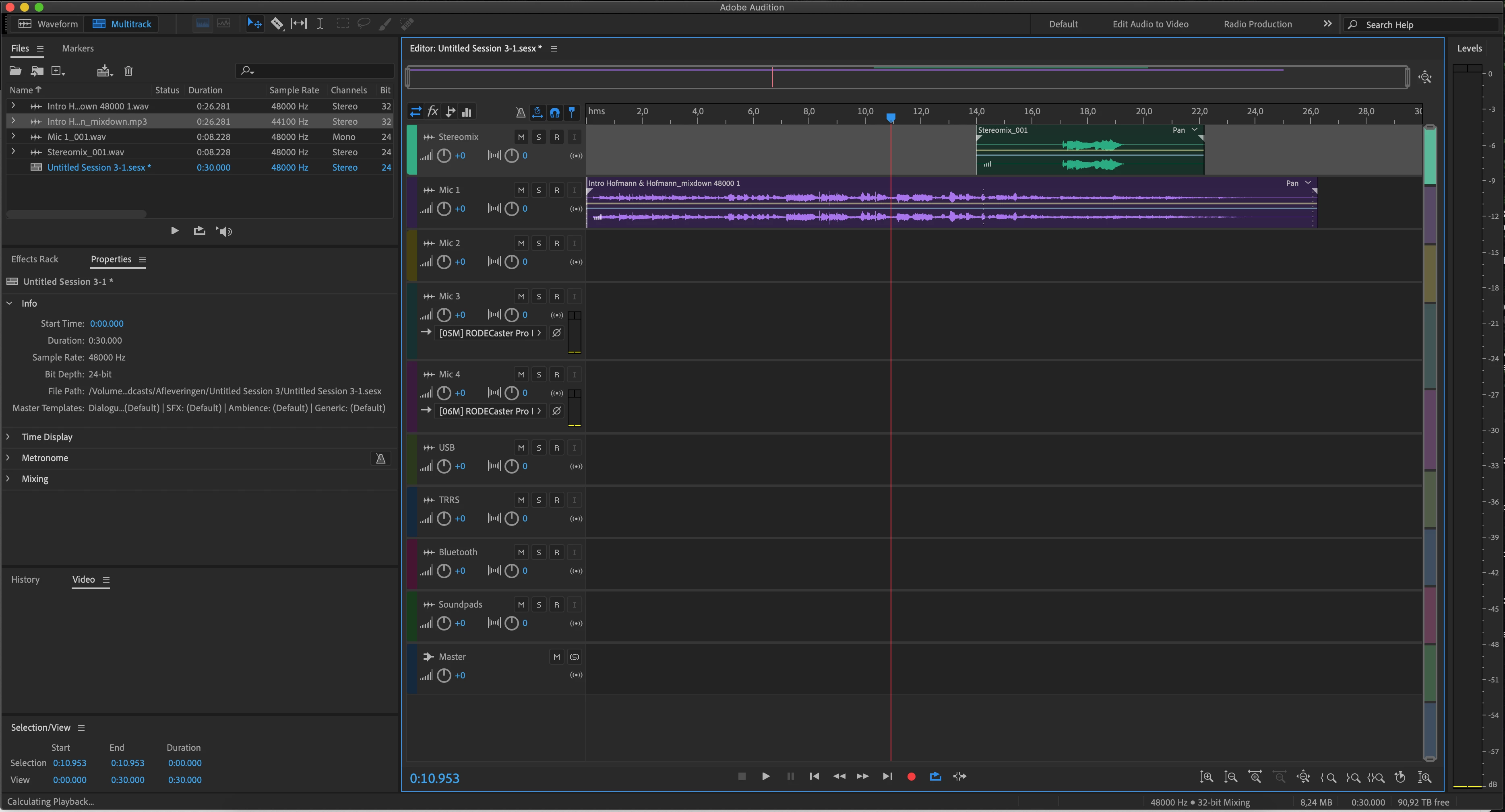Image resolution: width=1505 pixels, height=812 pixels.
Task: Expand the Time Display section
Action: click(47, 437)
